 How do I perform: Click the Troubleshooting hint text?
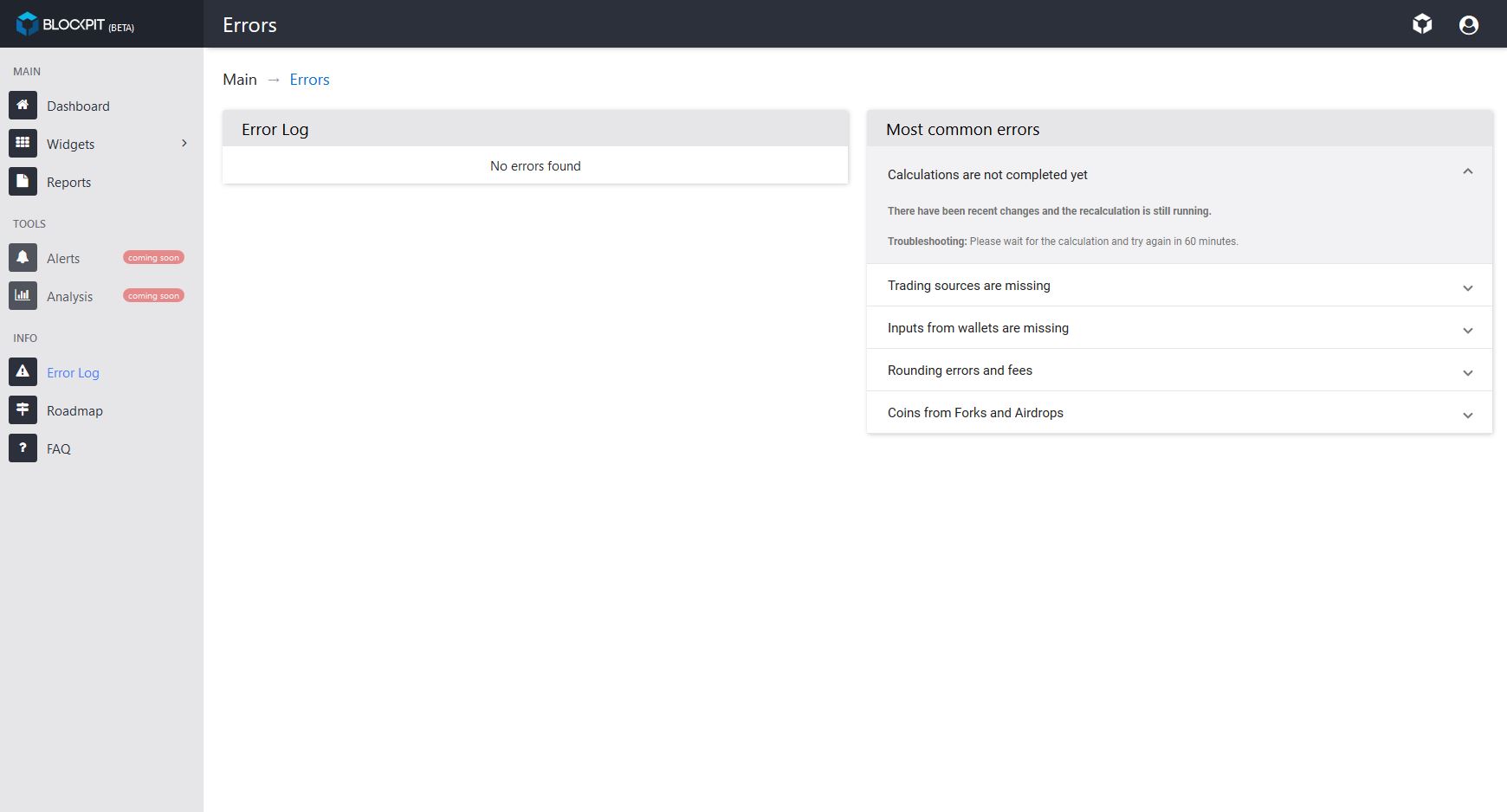(1063, 242)
